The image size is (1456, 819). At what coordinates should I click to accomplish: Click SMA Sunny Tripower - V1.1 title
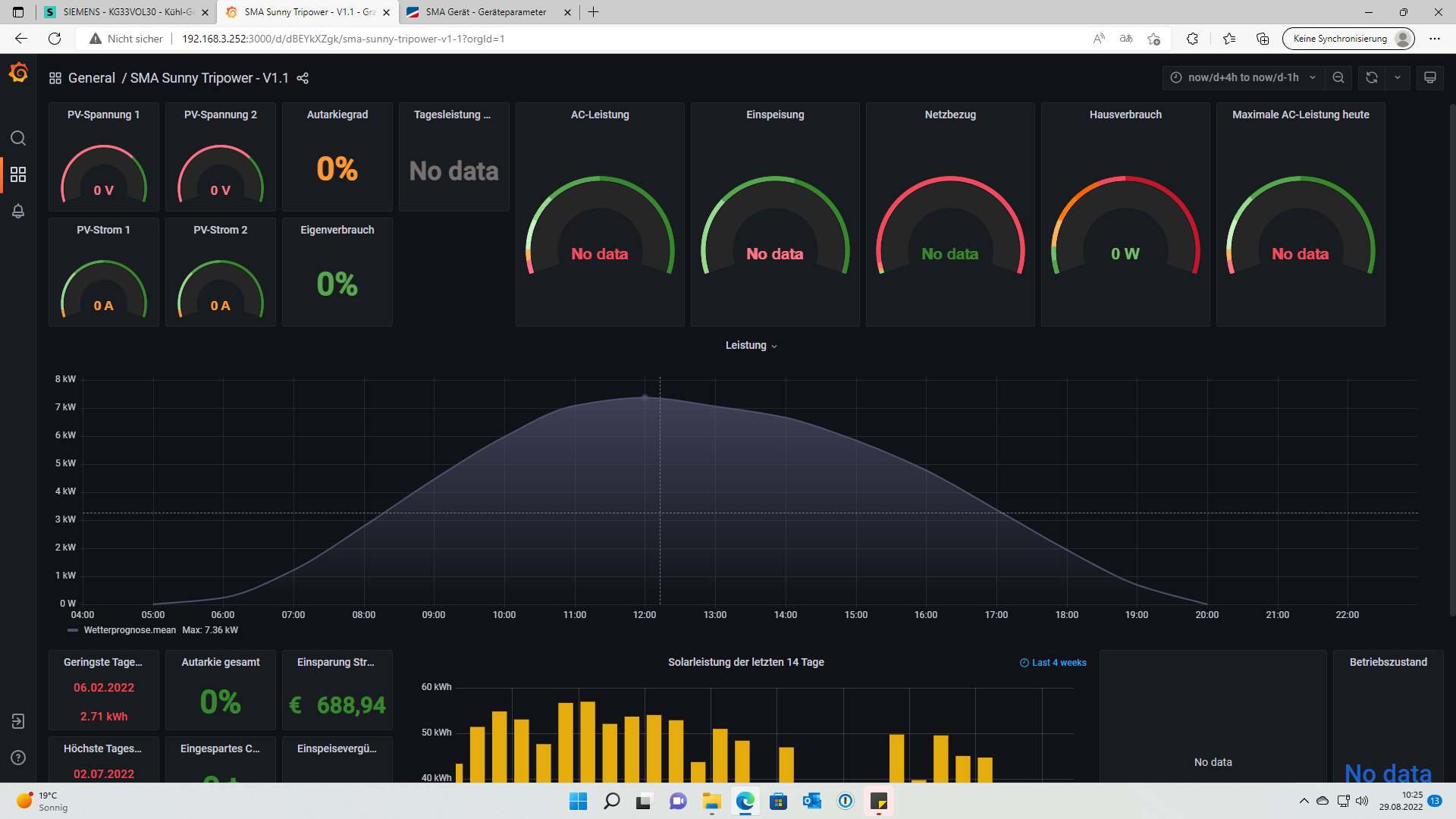click(209, 78)
